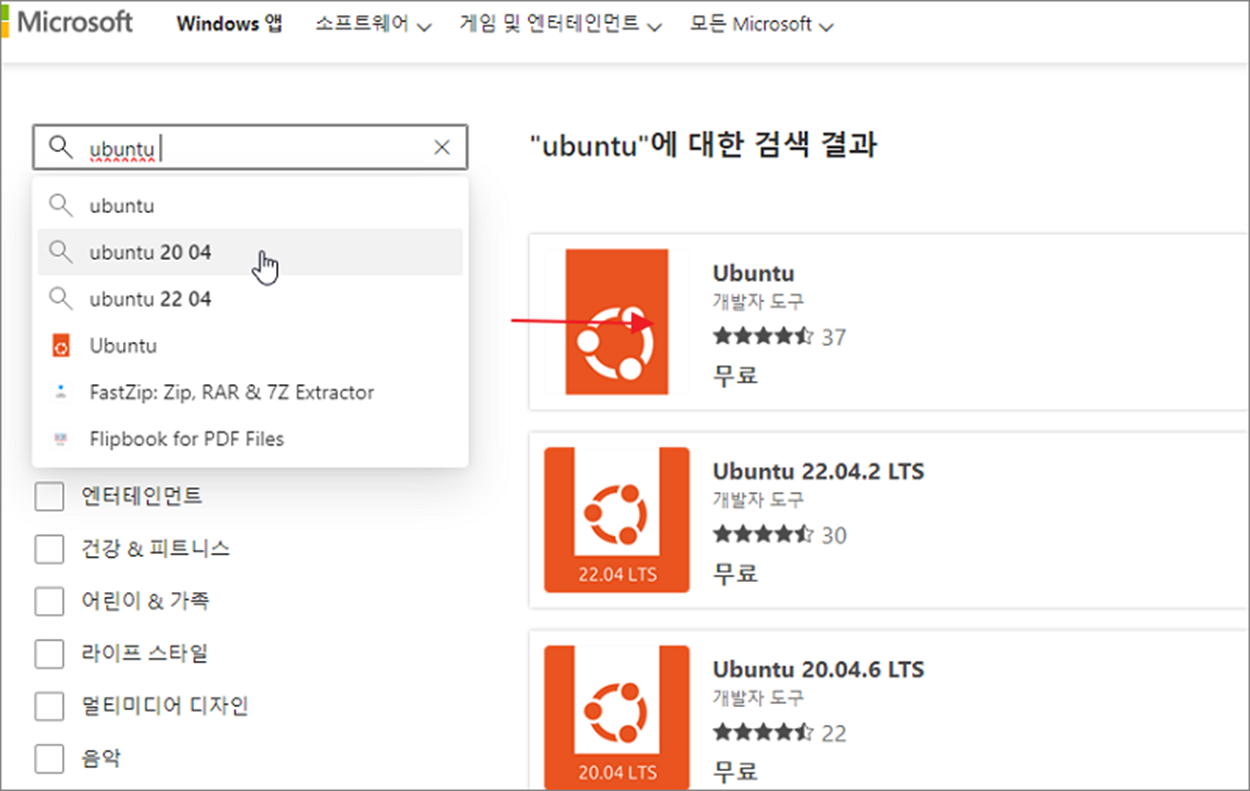Open the Ubuntu 20.04.6 LTS title link
The height and width of the screenshot is (791, 1250).
pos(818,669)
